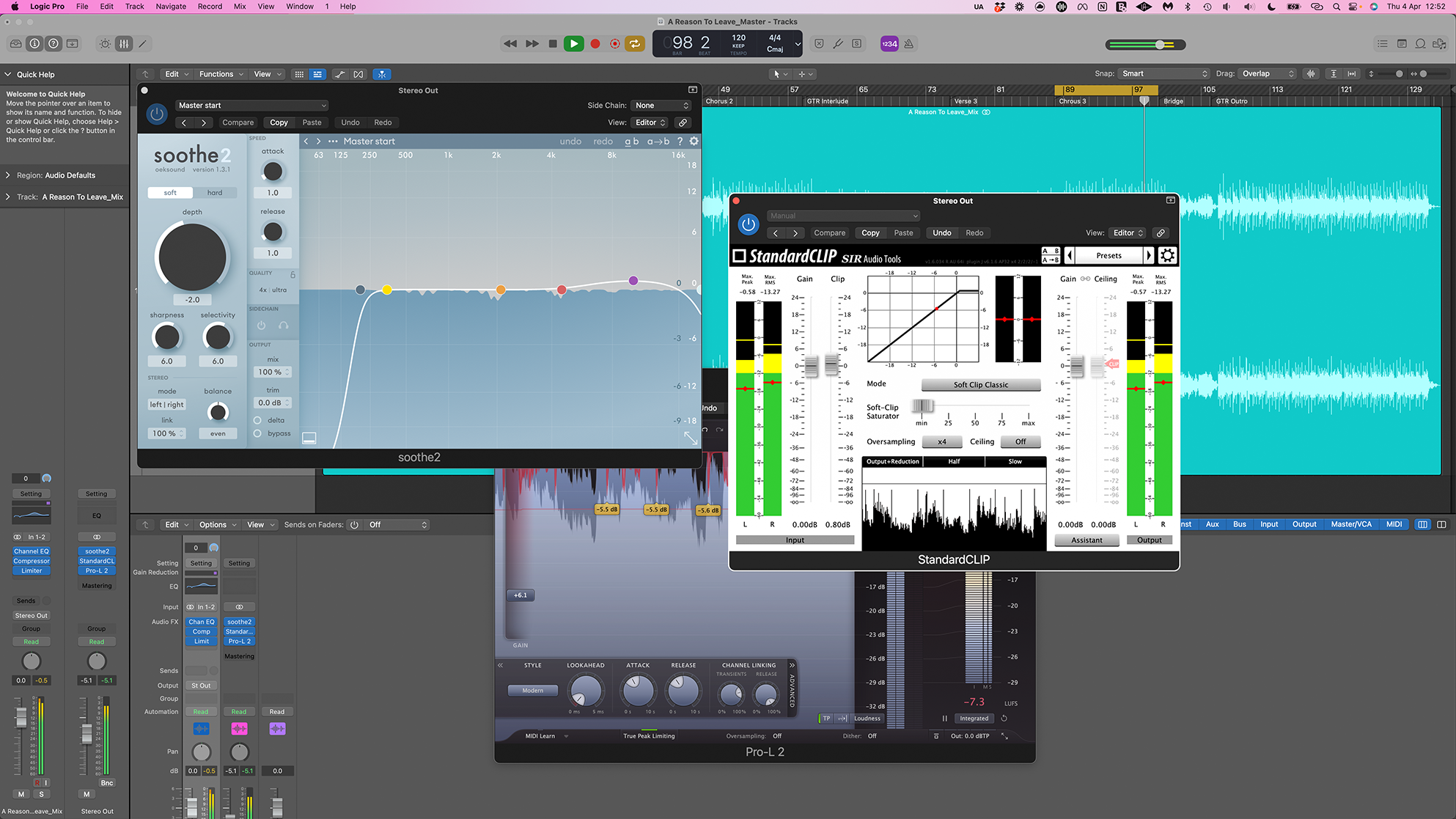Open soothe2 settings gear icon

click(x=694, y=141)
